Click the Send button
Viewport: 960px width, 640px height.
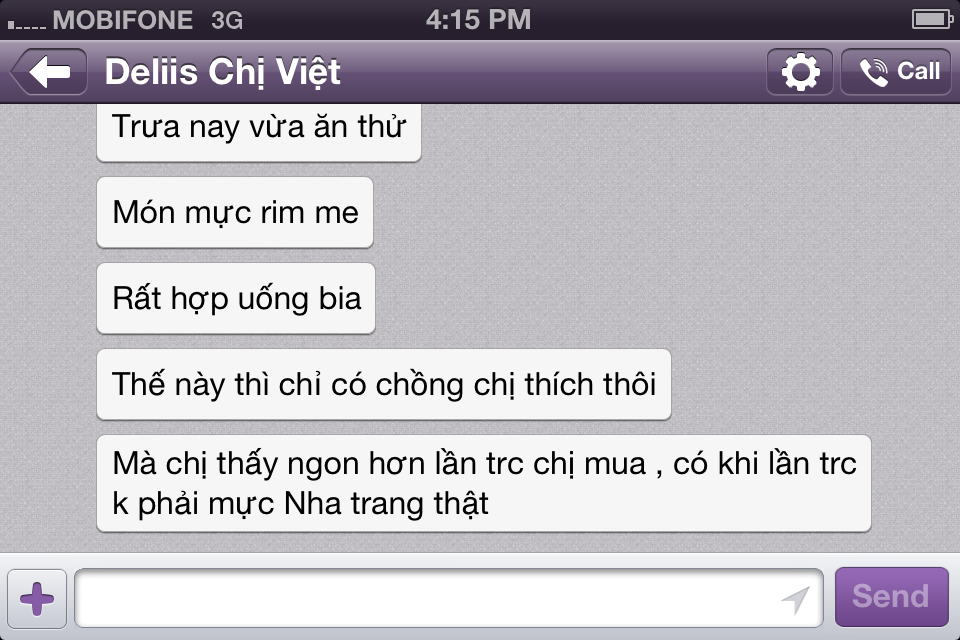(x=891, y=597)
